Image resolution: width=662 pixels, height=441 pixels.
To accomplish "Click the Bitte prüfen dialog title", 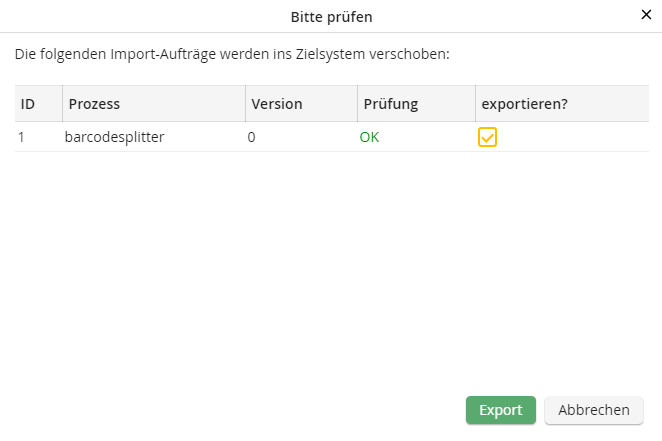I will [x=331, y=16].
